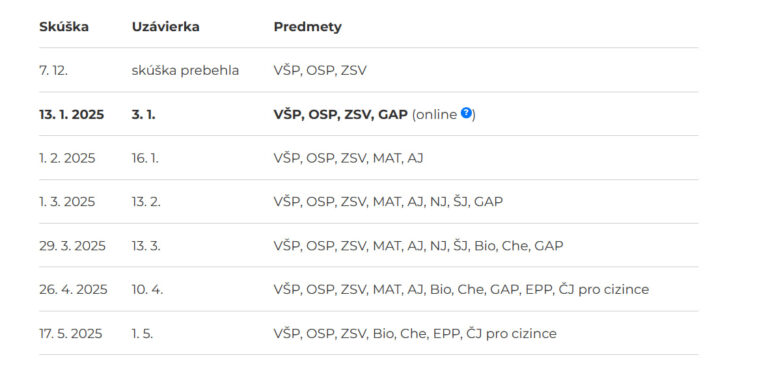768x366 pixels.
Task: Click the word 'online' next to GAP
Action: [436, 115]
